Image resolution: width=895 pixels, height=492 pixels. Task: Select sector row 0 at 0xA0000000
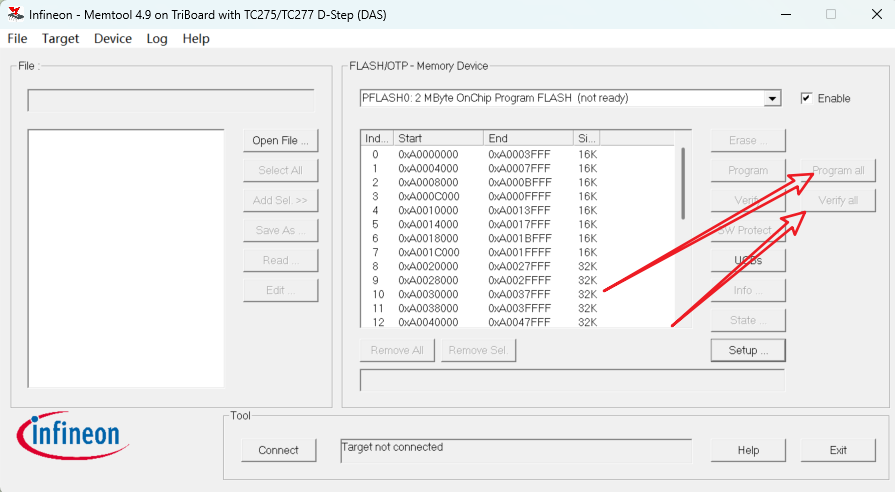(518, 154)
